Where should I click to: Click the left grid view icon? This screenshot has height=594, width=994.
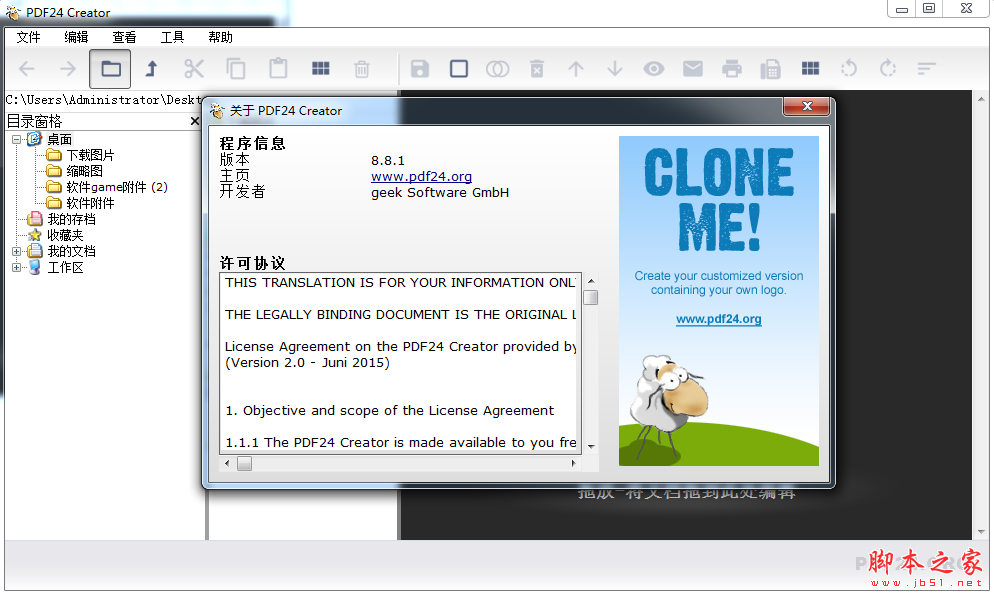(321, 68)
